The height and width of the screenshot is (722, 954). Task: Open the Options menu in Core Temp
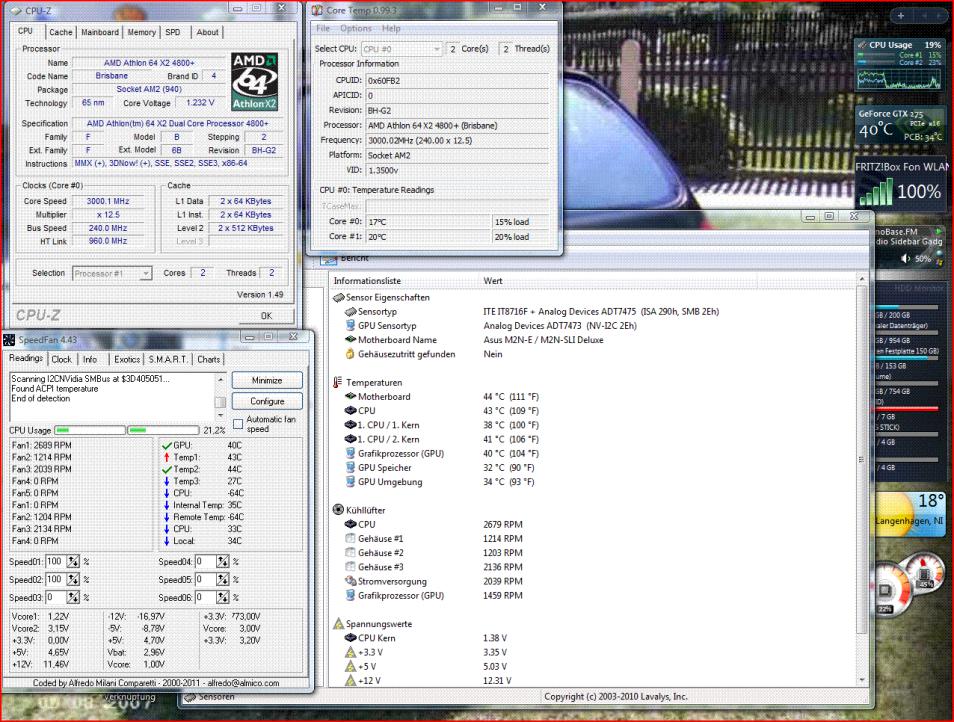click(x=356, y=28)
